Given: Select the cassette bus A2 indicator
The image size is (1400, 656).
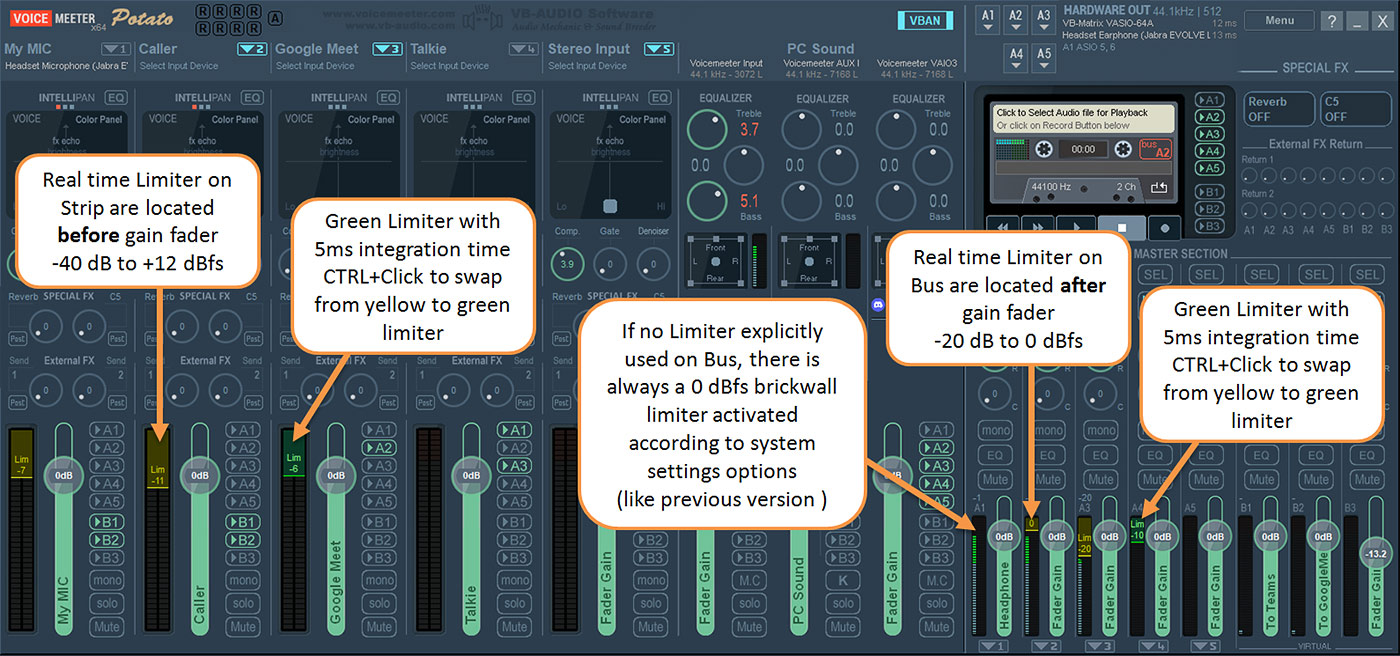Looking at the screenshot, I should pyautogui.click(x=1156, y=149).
